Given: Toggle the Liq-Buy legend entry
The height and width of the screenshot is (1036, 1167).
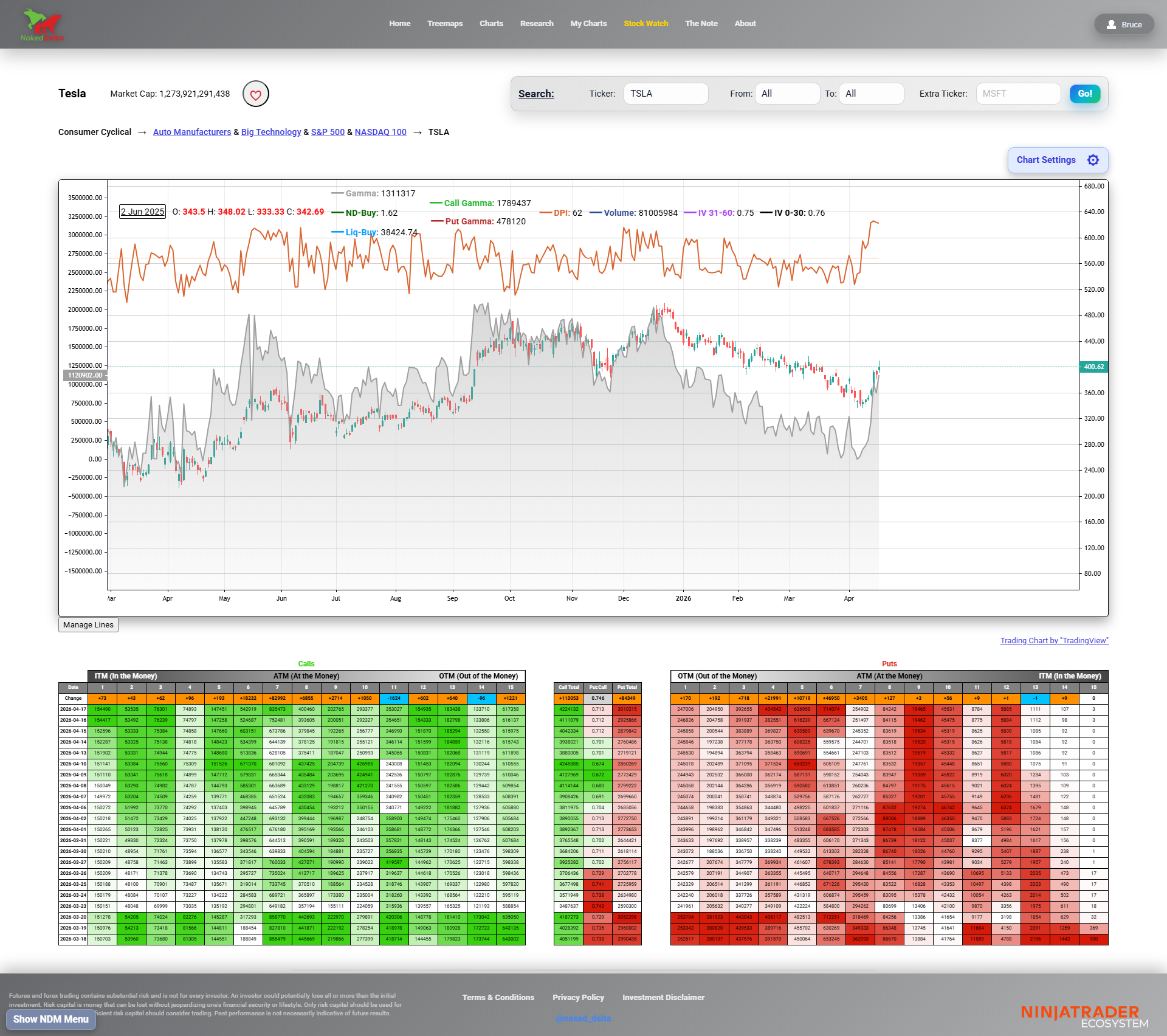Looking at the screenshot, I should click(x=374, y=232).
